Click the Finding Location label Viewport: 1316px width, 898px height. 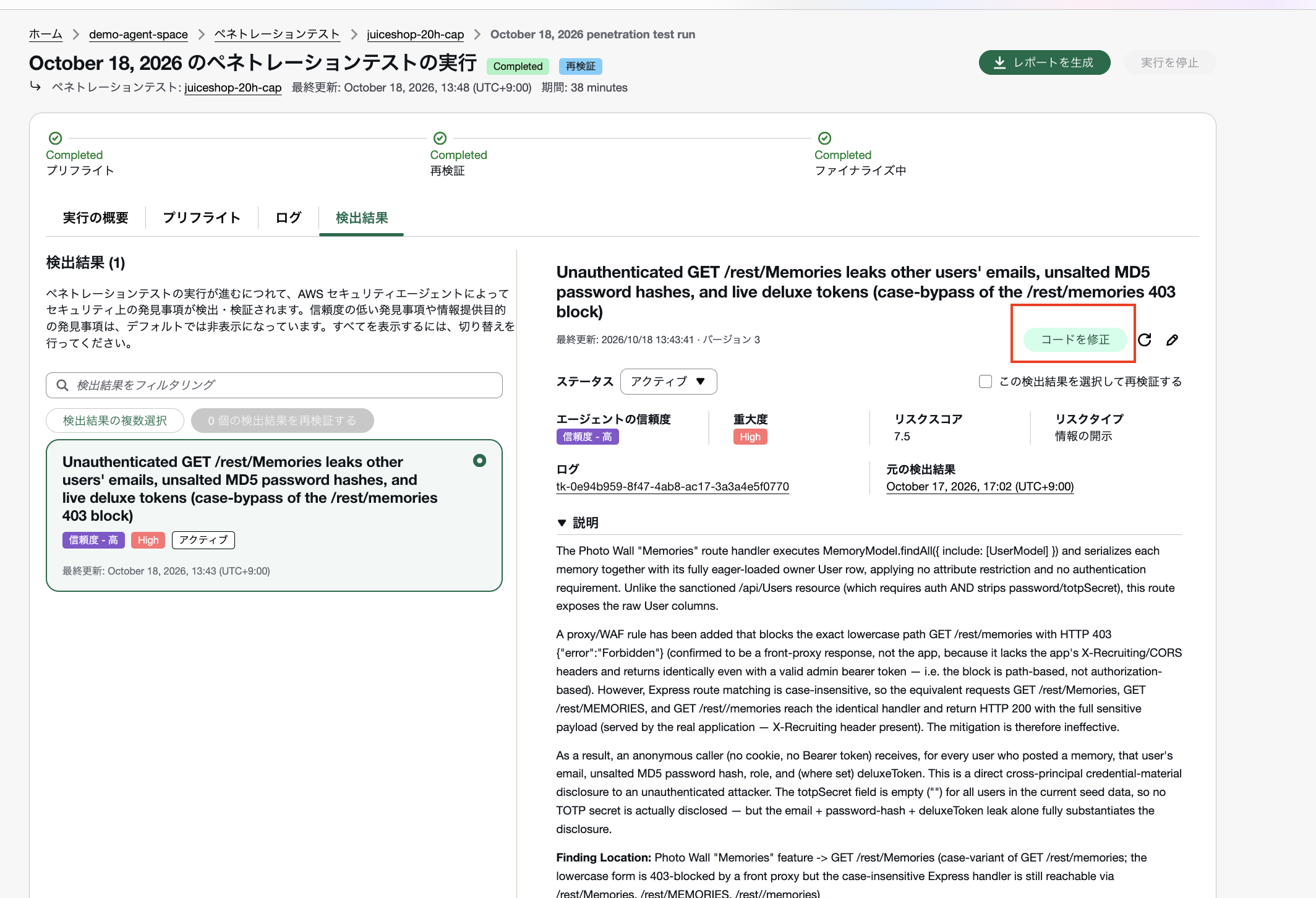tap(604, 858)
